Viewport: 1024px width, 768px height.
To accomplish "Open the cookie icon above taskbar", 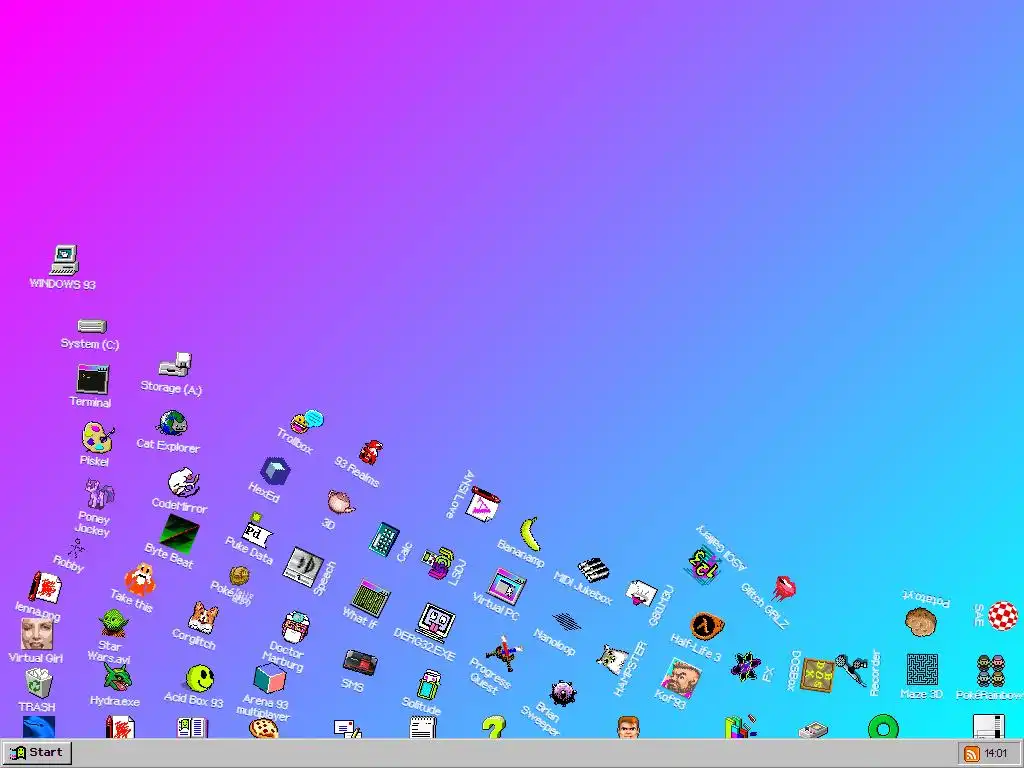I will point(264,728).
